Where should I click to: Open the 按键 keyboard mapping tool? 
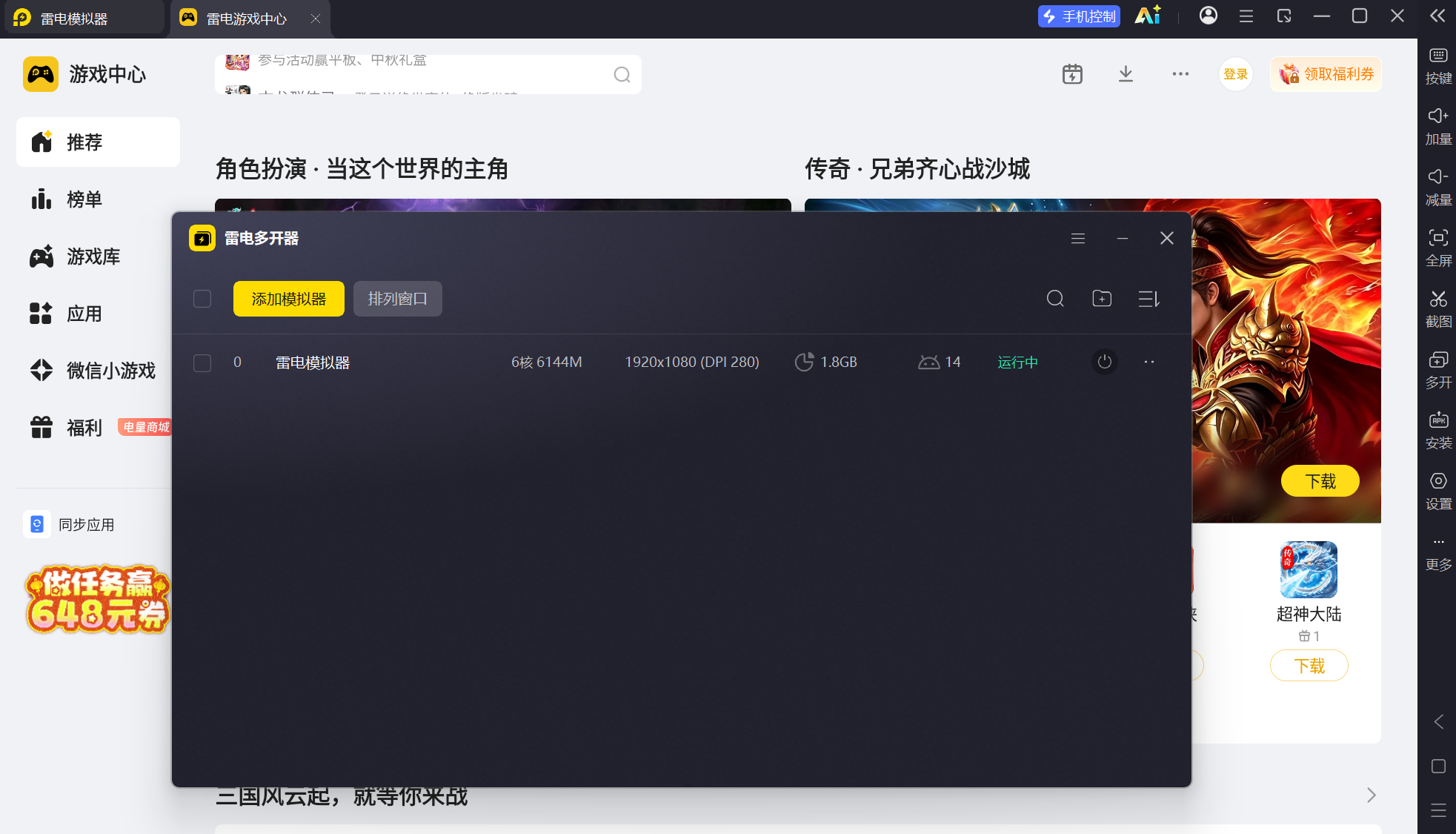click(1438, 66)
